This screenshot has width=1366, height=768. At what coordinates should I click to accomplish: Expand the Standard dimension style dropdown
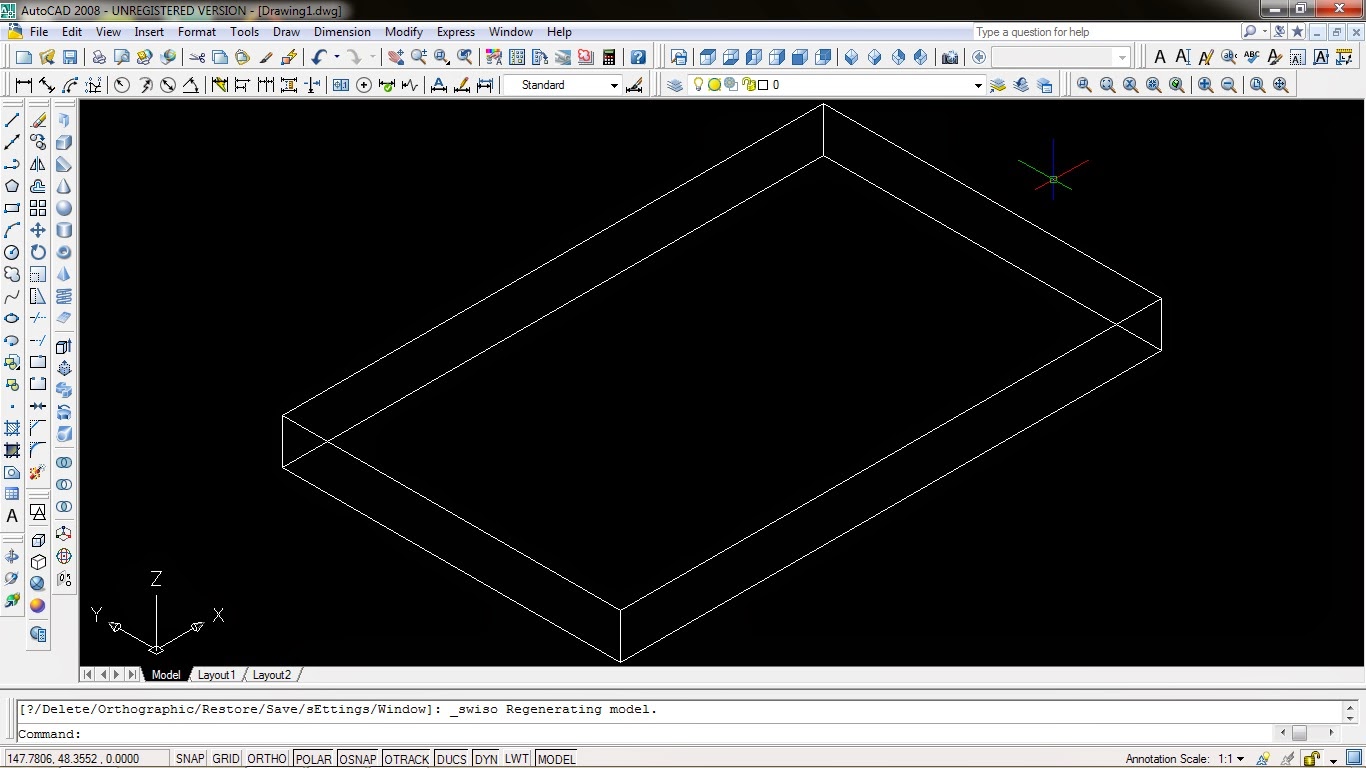(x=614, y=86)
